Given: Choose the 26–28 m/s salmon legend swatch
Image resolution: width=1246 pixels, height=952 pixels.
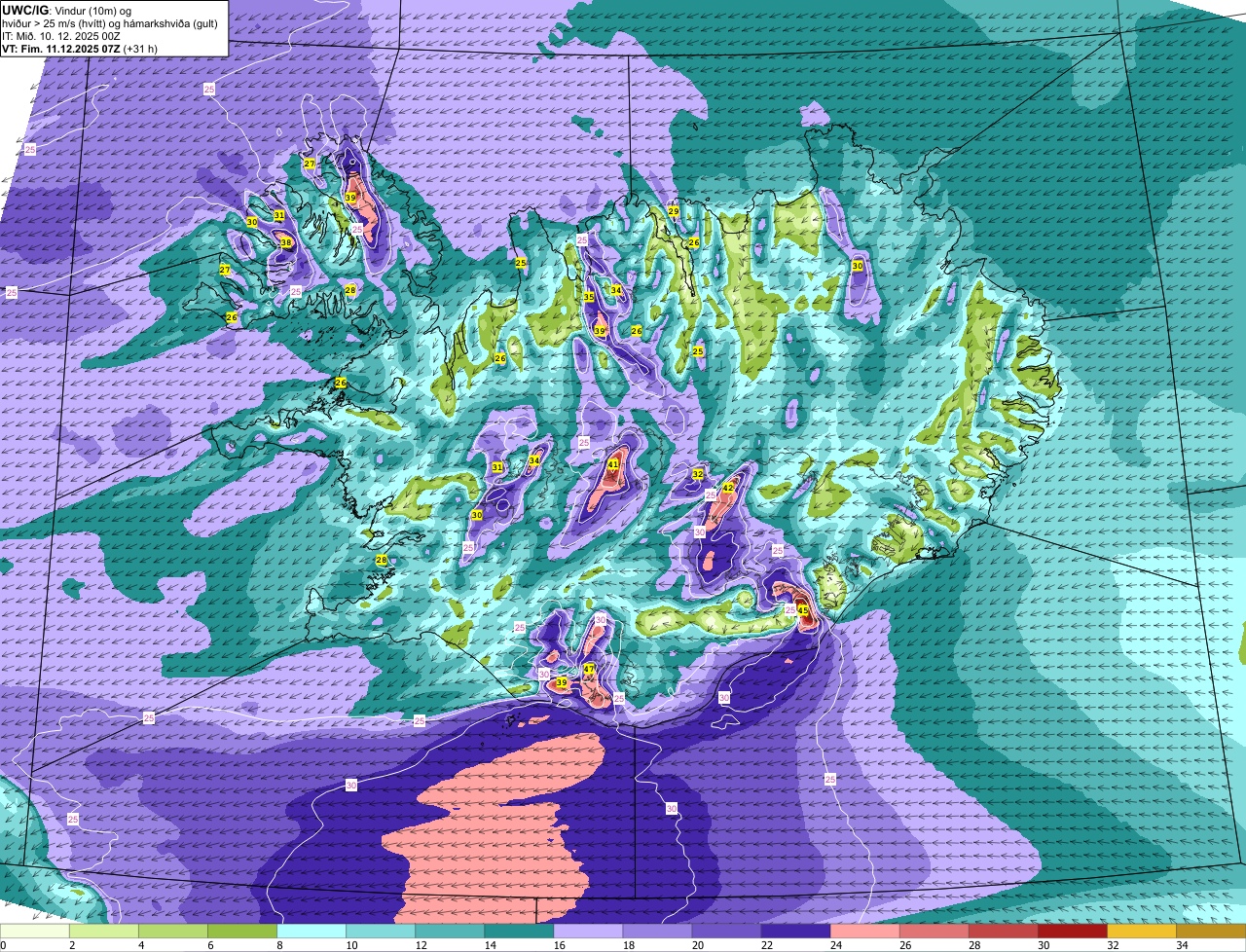Looking at the screenshot, I should coord(934,932).
